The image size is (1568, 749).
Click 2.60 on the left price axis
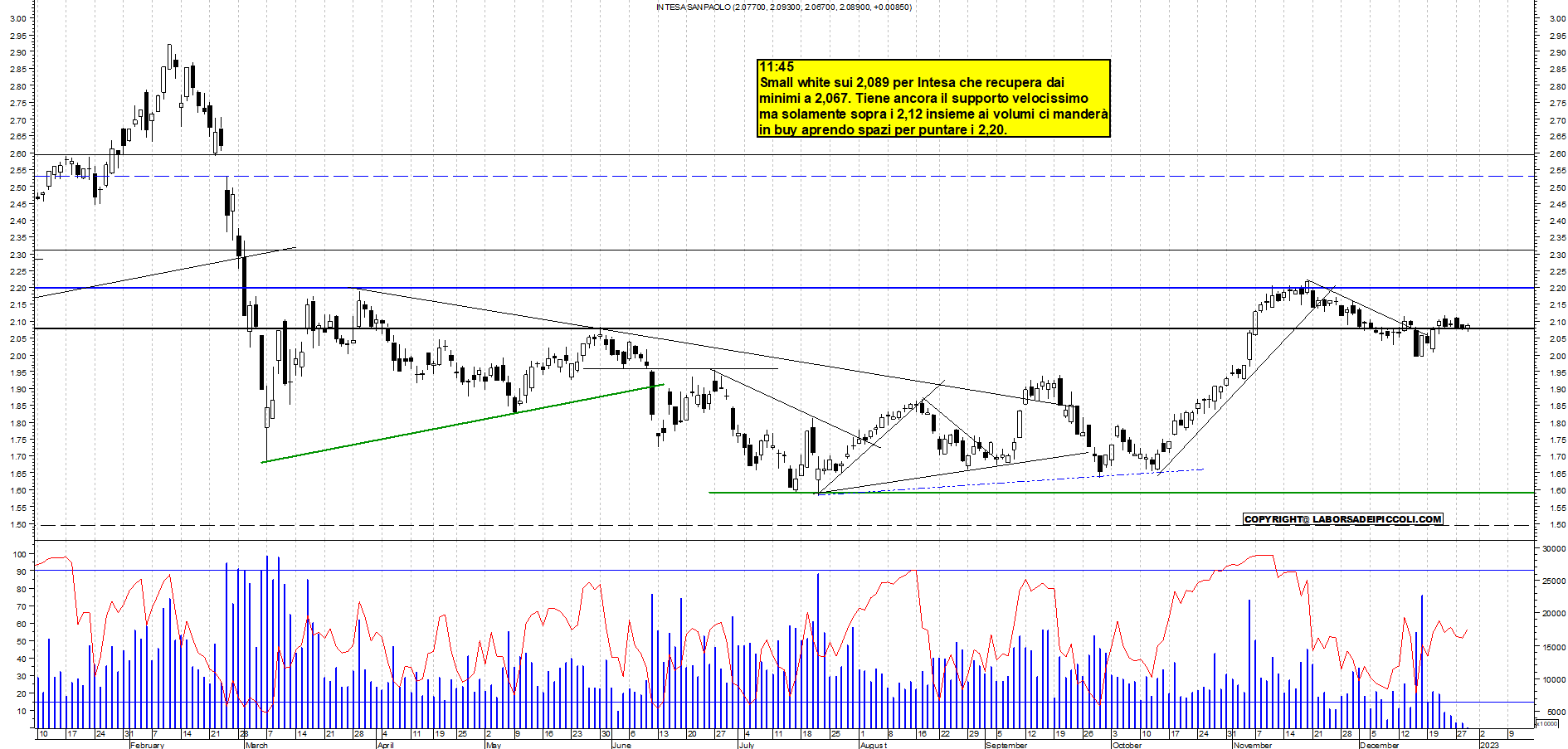coord(17,154)
